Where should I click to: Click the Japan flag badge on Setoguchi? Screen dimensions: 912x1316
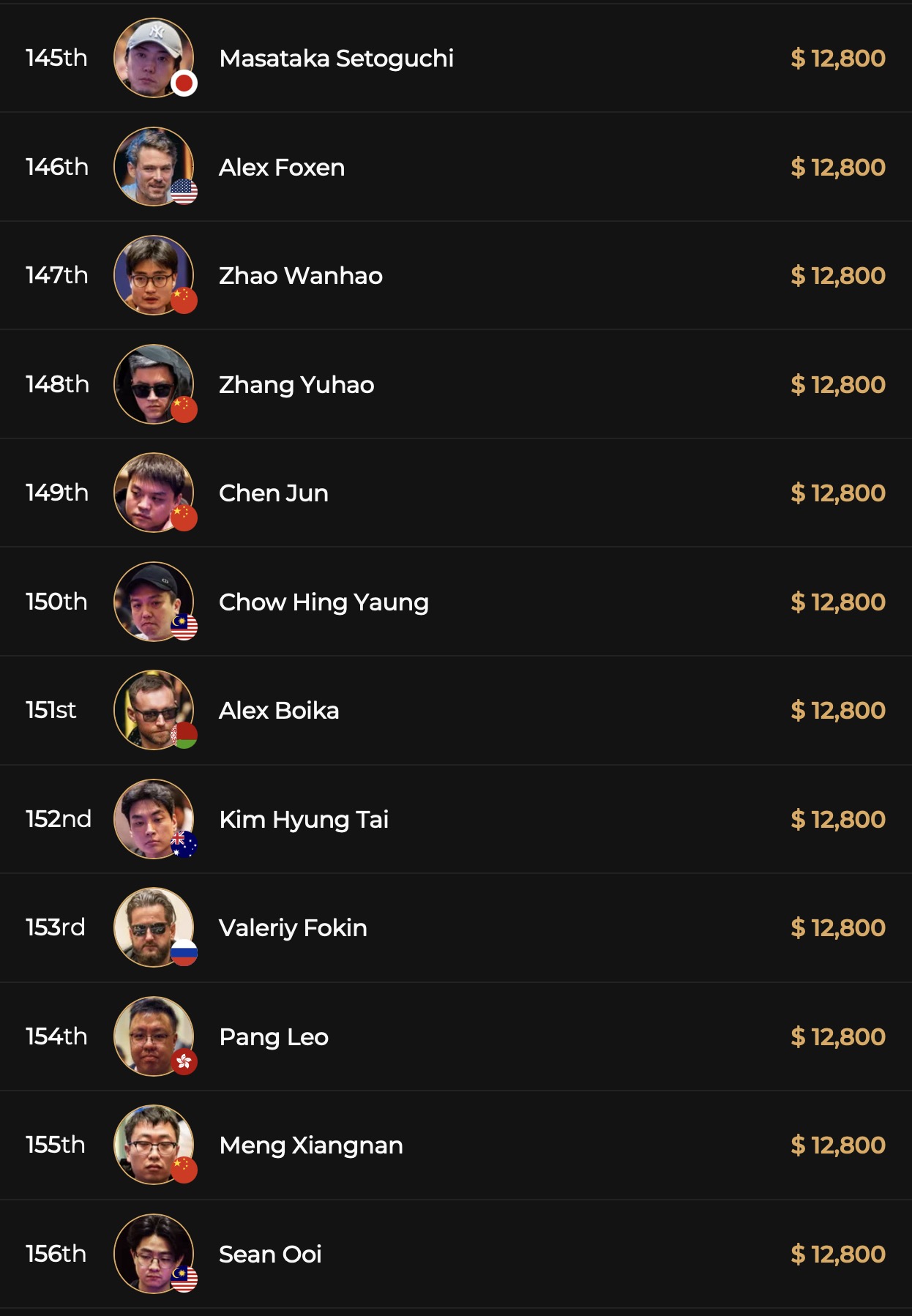[x=184, y=83]
